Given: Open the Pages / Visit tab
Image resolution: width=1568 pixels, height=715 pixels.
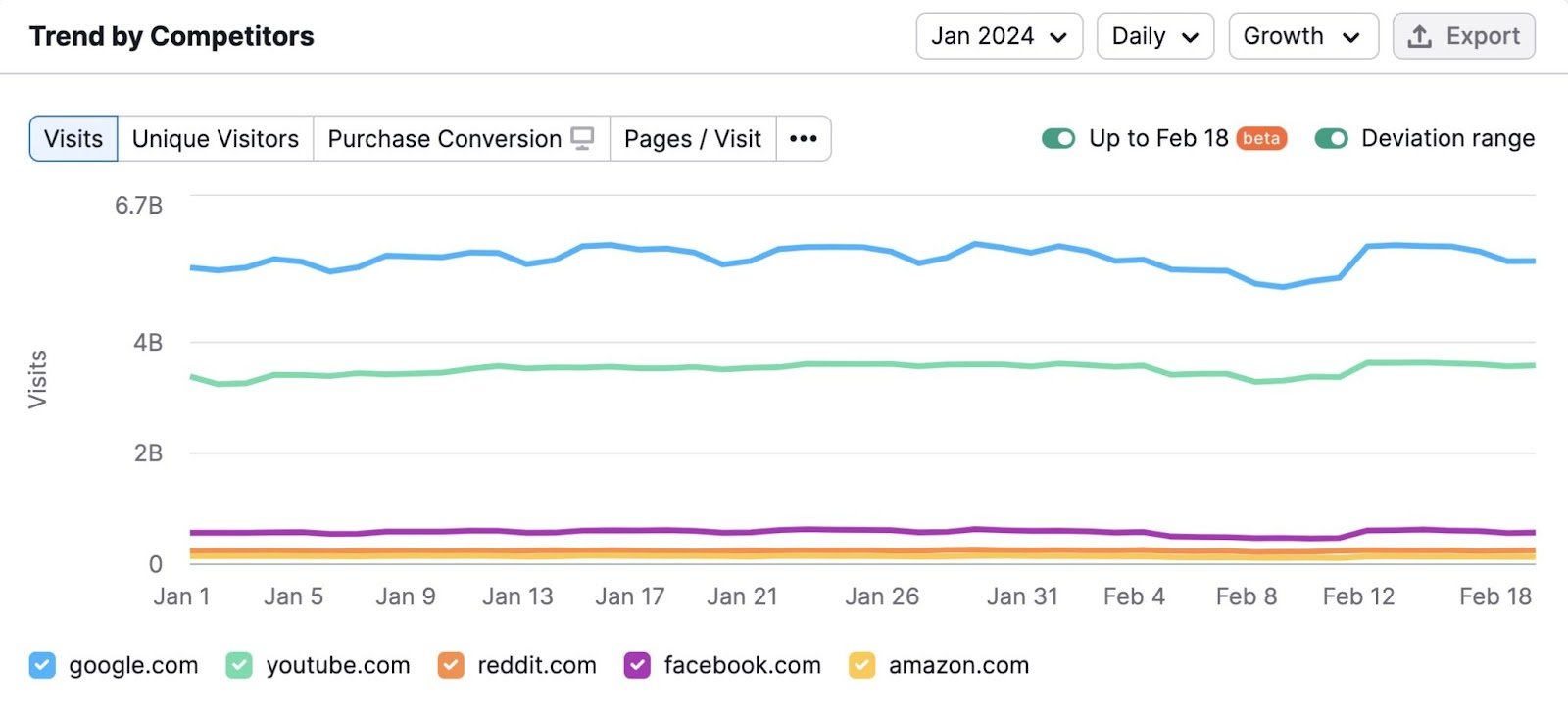Looking at the screenshot, I should (692, 138).
